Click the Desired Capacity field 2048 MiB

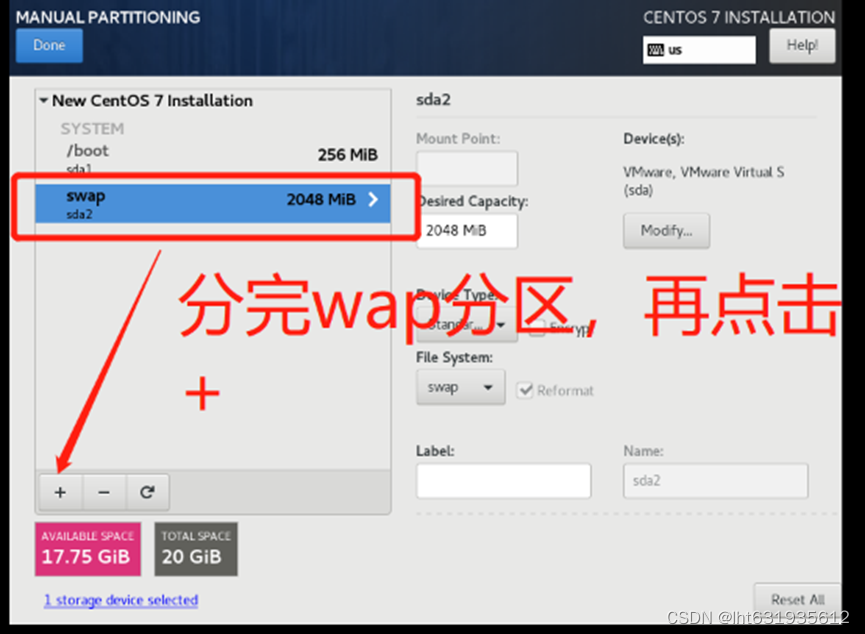(x=467, y=231)
